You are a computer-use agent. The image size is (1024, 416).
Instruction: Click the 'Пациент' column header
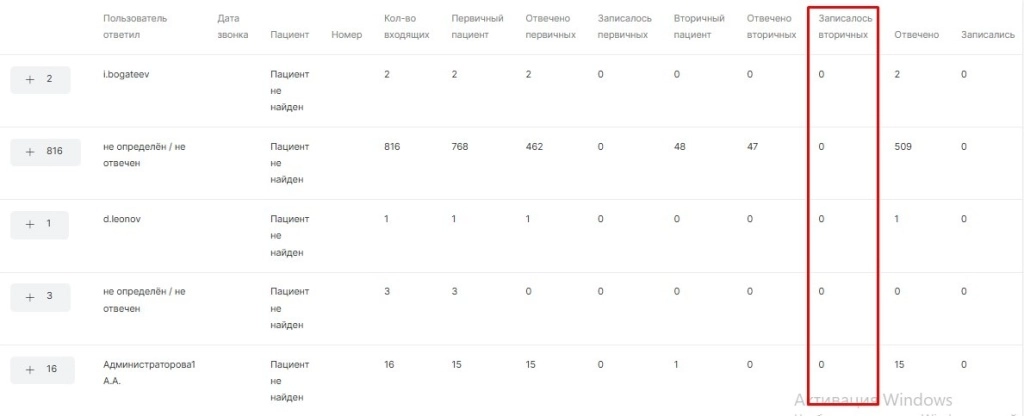pyautogui.click(x=289, y=35)
